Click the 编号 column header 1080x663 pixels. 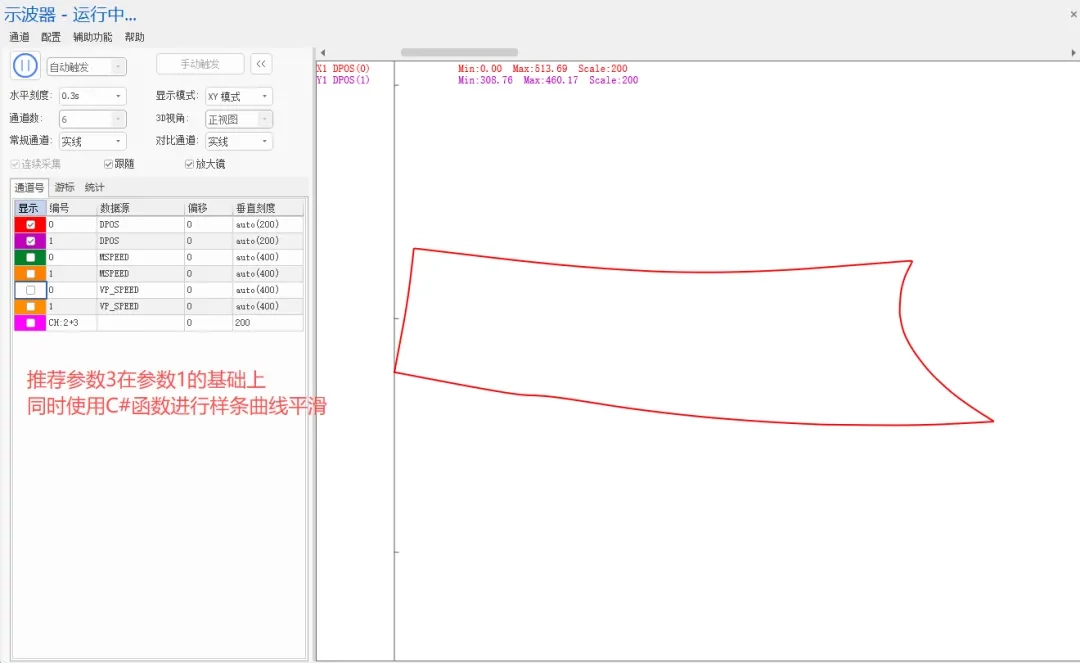pyautogui.click(x=72, y=208)
